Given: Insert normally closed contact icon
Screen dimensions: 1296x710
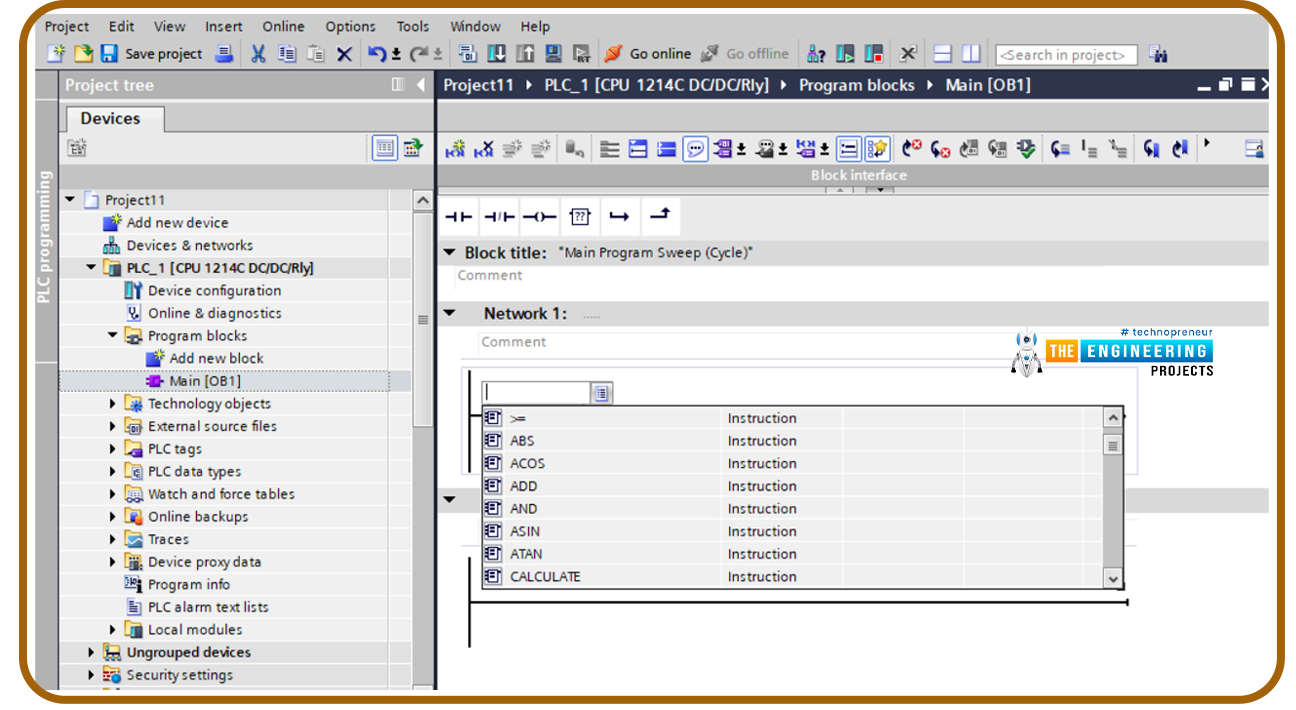Looking at the screenshot, I should pos(499,216).
